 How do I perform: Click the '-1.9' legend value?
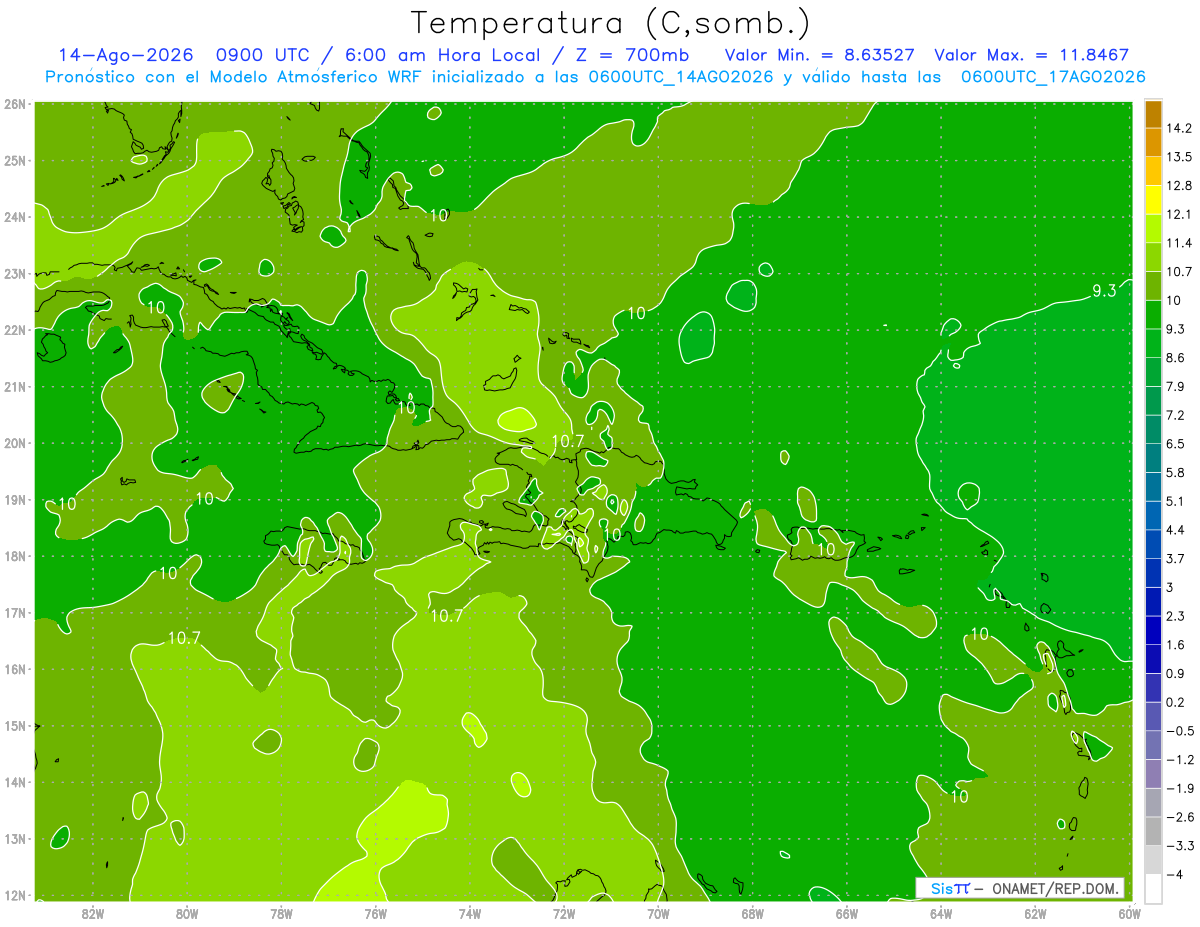coord(1178,788)
